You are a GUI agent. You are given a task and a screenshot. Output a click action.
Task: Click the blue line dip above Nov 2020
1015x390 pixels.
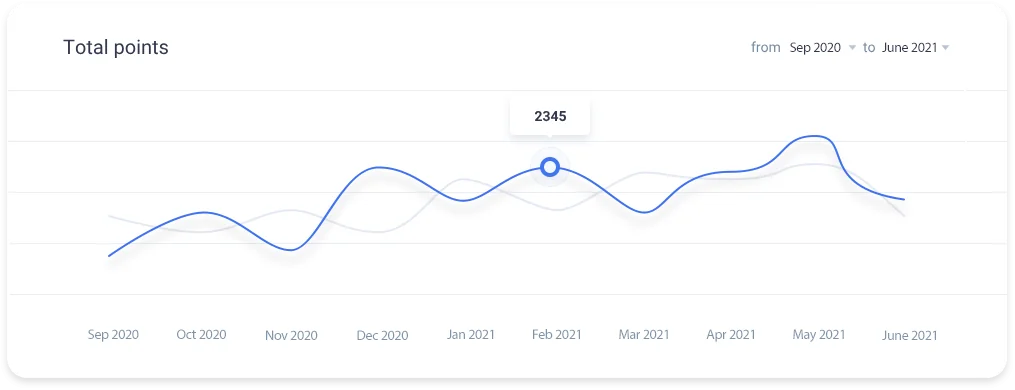[291, 250]
